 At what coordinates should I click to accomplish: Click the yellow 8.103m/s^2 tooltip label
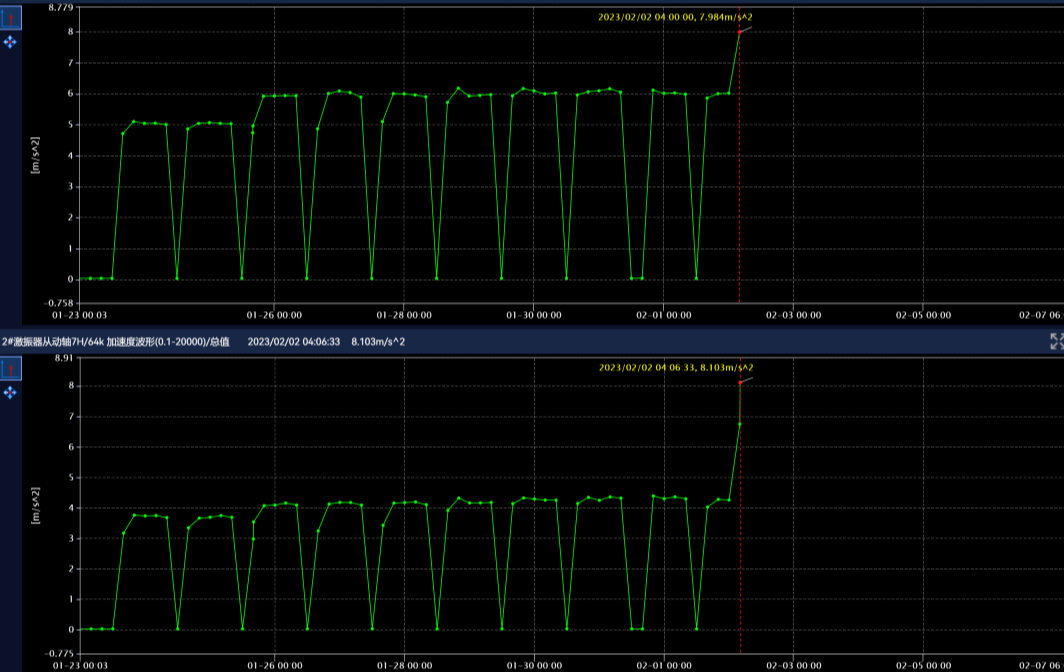[x=675, y=368]
